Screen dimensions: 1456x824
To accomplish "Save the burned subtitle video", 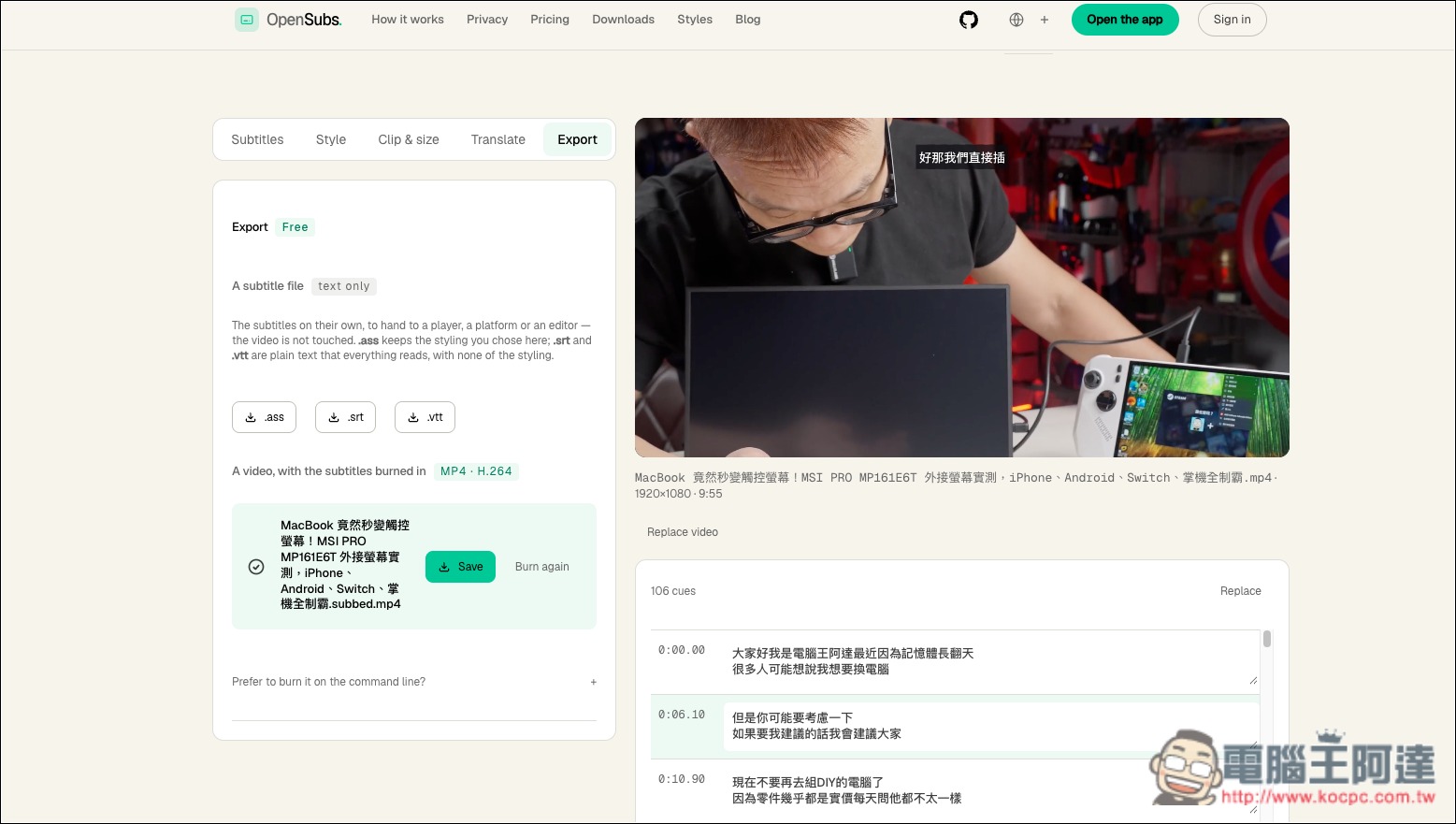I will pyautogui.click(x=460, y=567).
